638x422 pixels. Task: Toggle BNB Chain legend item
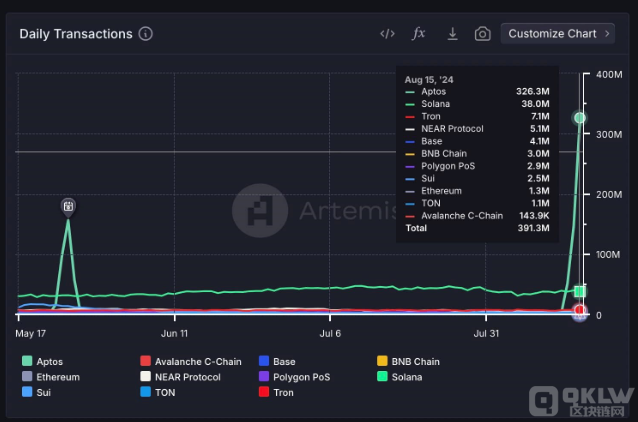point(408,361)
